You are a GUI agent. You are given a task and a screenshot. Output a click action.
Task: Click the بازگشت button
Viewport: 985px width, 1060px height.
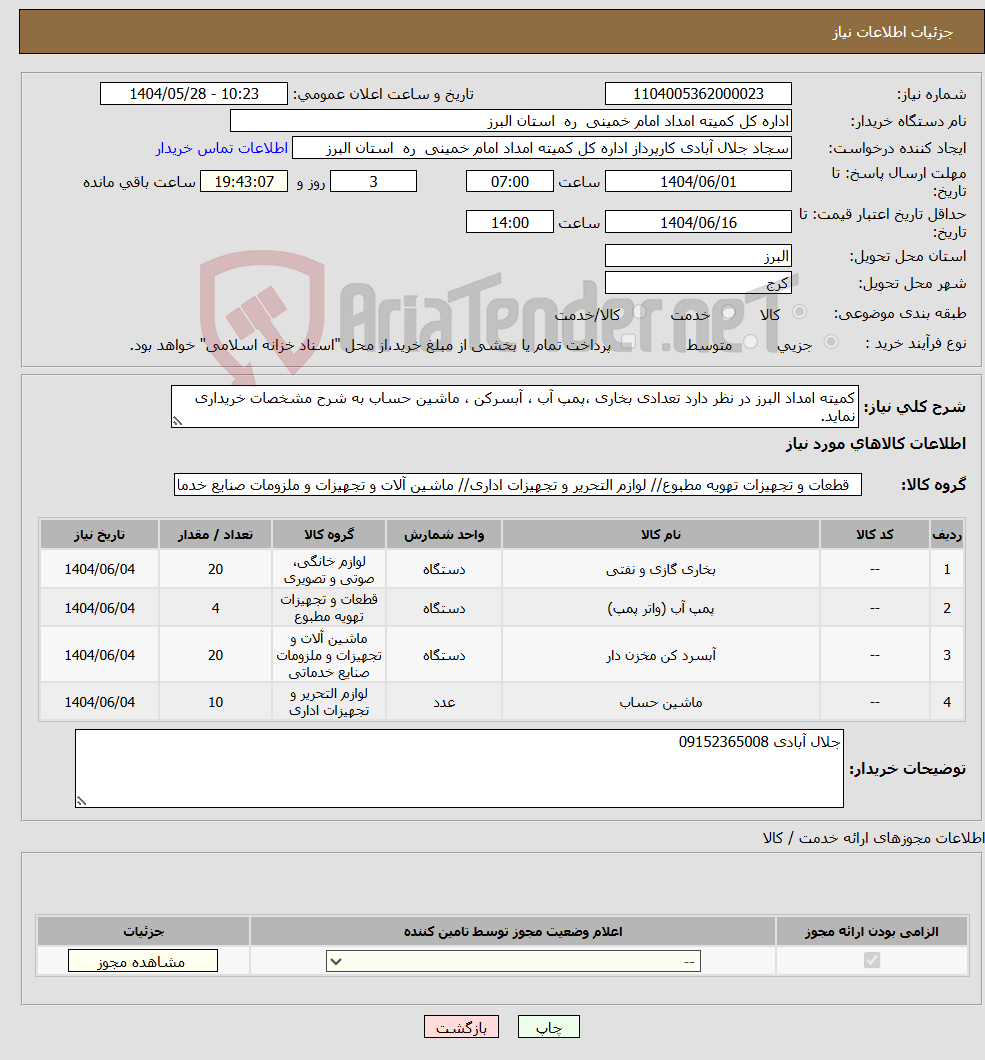point(461,1026)
